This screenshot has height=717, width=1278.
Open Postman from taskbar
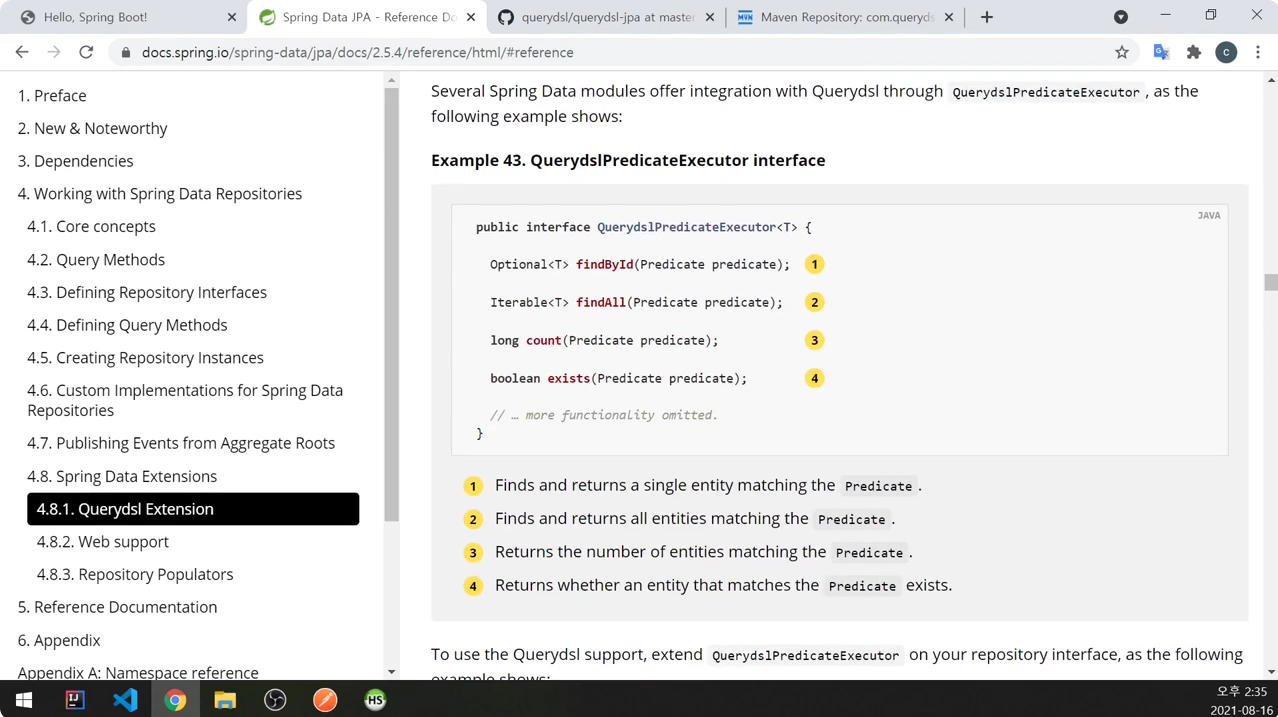[x=325, y=700]
